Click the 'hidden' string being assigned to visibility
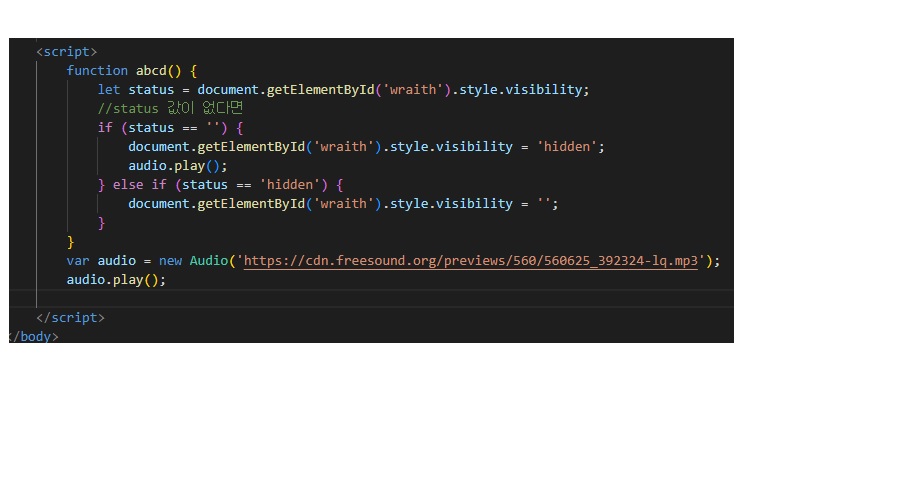This screenshot has width=900, height=500. click(567, 146)
